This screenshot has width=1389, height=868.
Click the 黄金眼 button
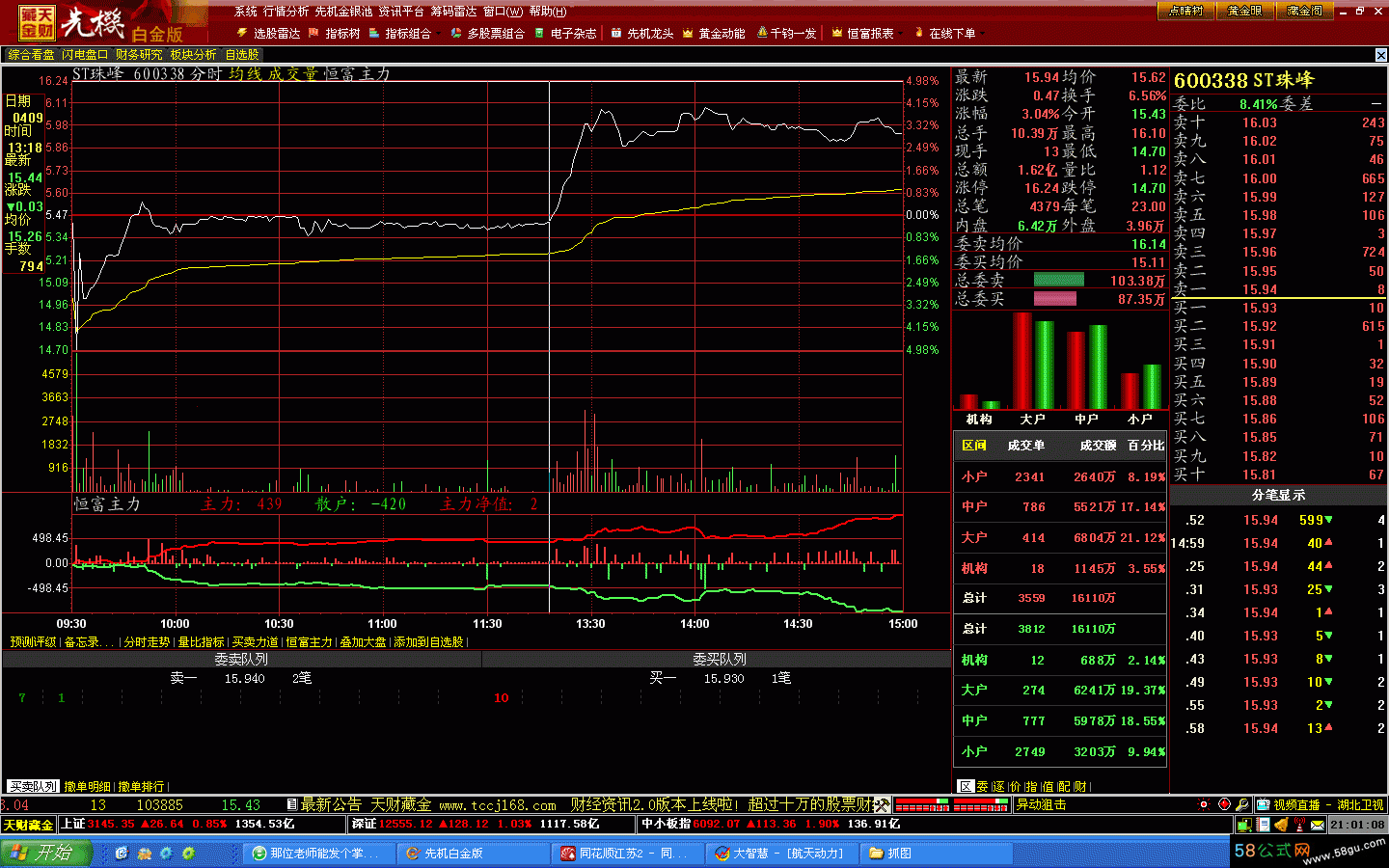pos(1244,11)
